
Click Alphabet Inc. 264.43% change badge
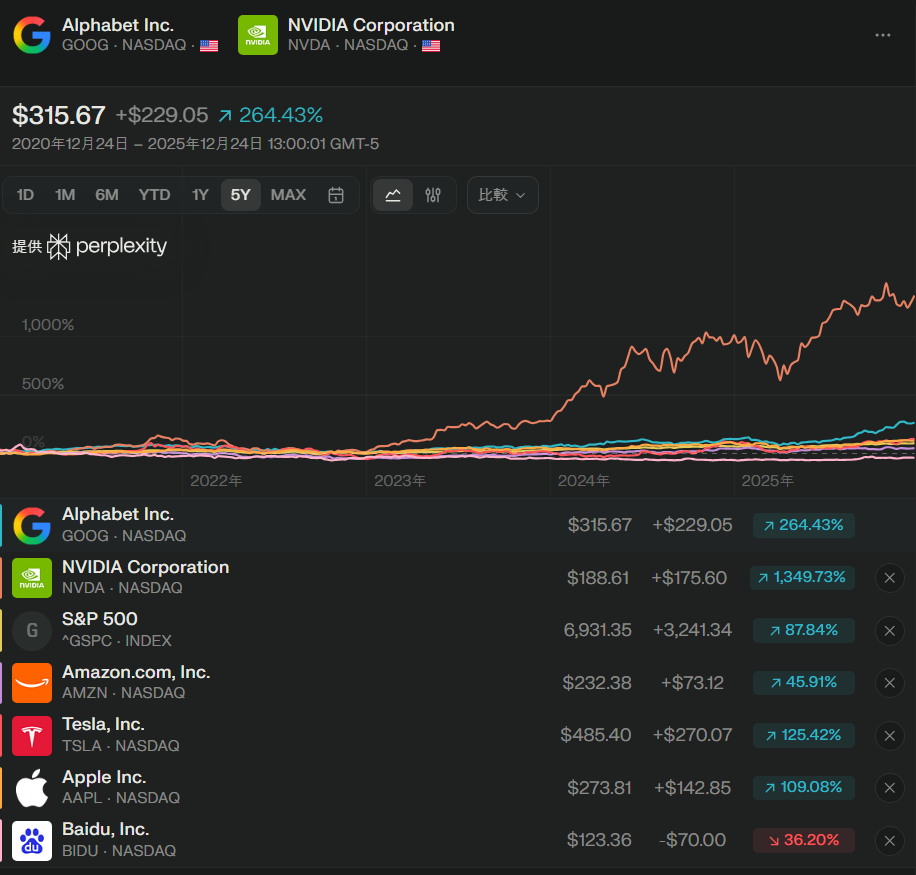[x=803, y=525]
